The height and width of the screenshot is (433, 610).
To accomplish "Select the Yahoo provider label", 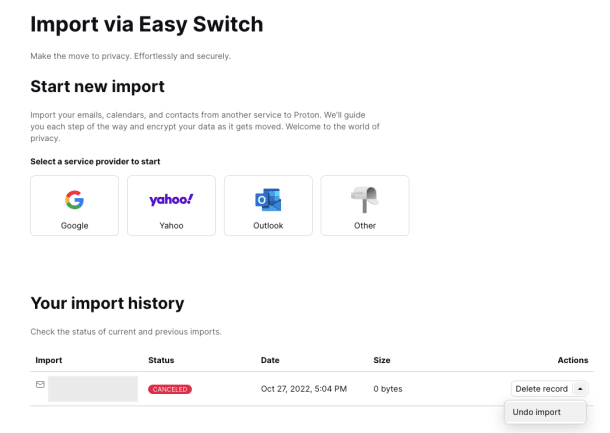I will [x=171, y=226].
